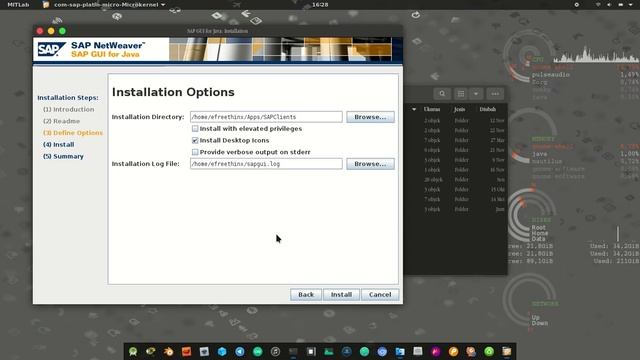Screen dimensions: 640x360
Task: Open the leftmost green dock icon
Action: click(133, 351)
